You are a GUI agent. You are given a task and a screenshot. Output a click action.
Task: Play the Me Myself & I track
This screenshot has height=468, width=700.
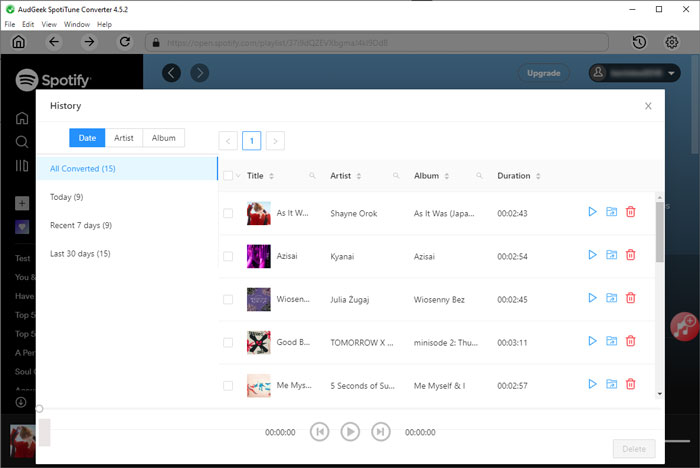[x=592, y=384]
